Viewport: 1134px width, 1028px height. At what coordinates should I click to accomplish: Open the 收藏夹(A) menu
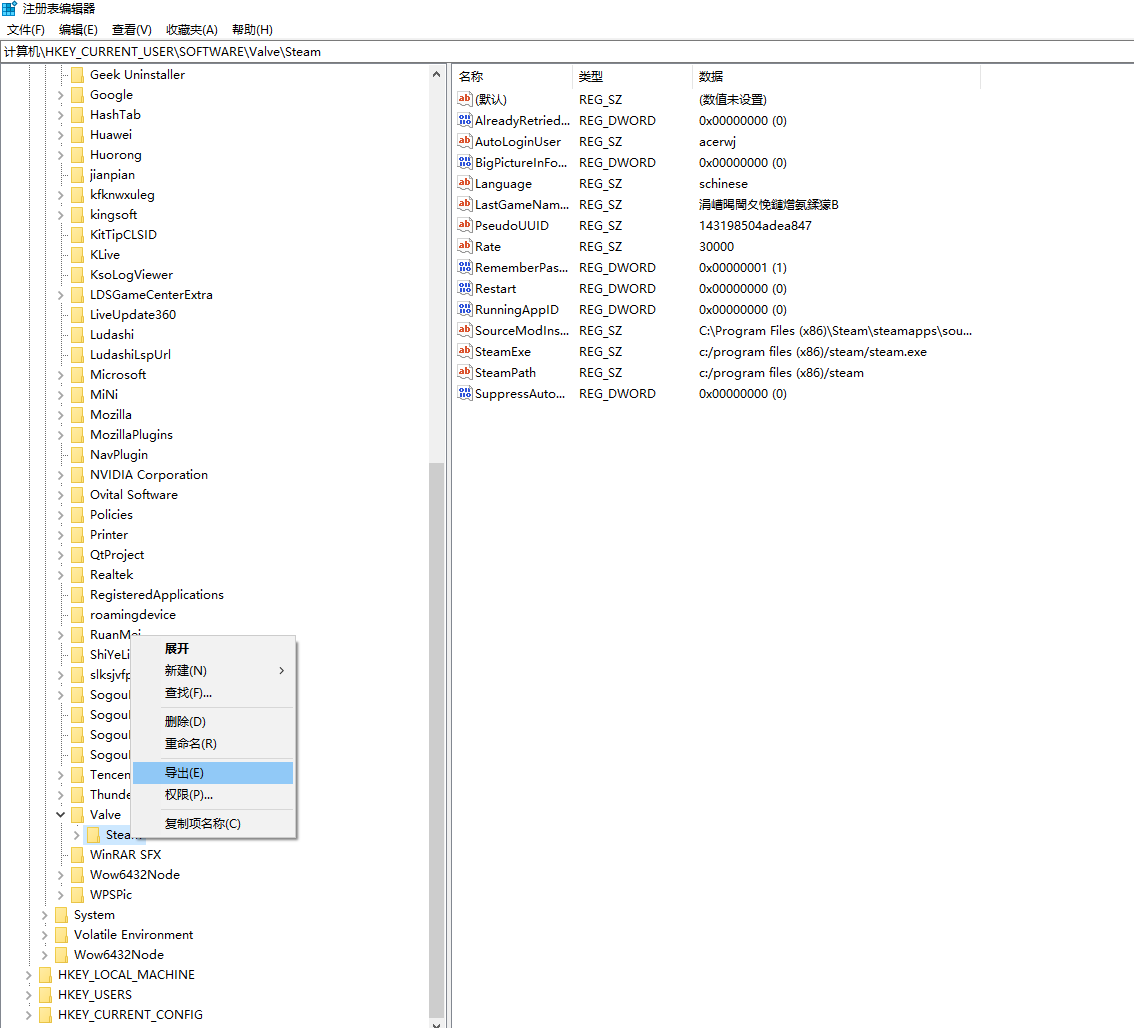tap(192, 30)
